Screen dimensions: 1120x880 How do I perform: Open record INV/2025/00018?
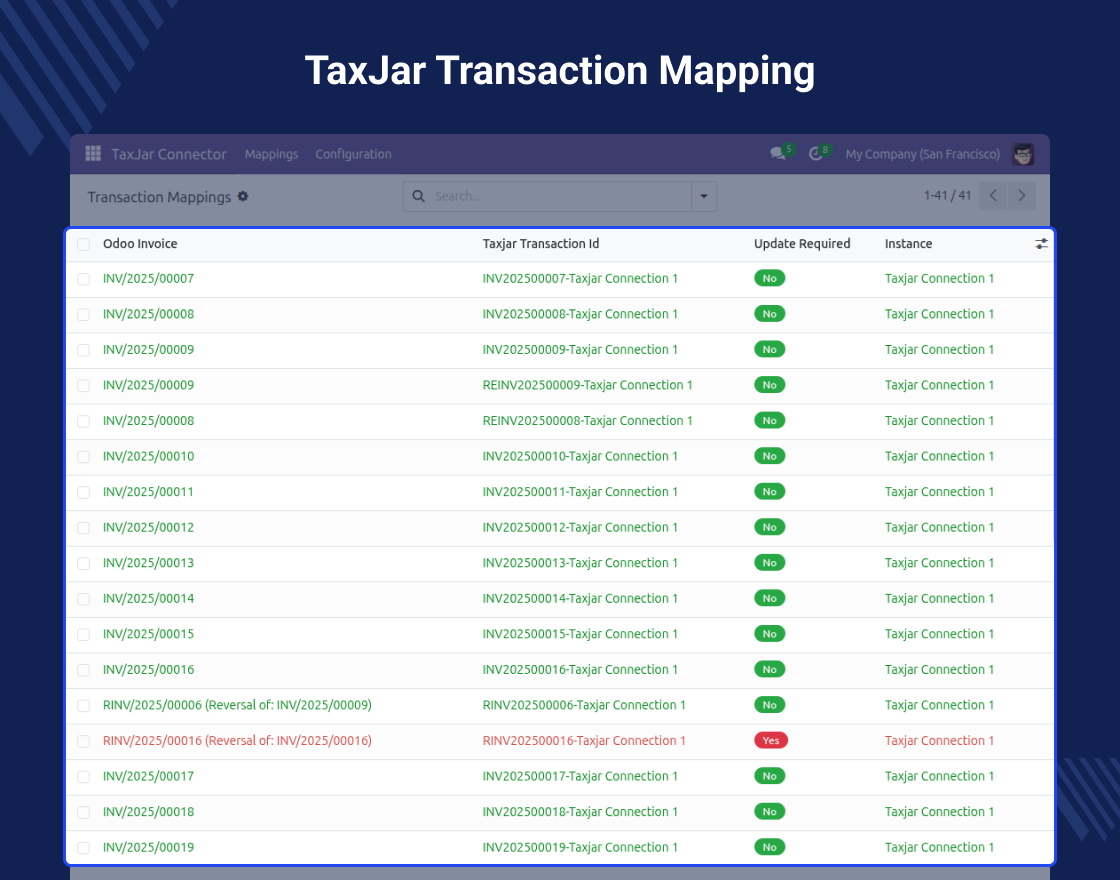tap(149, 811)
